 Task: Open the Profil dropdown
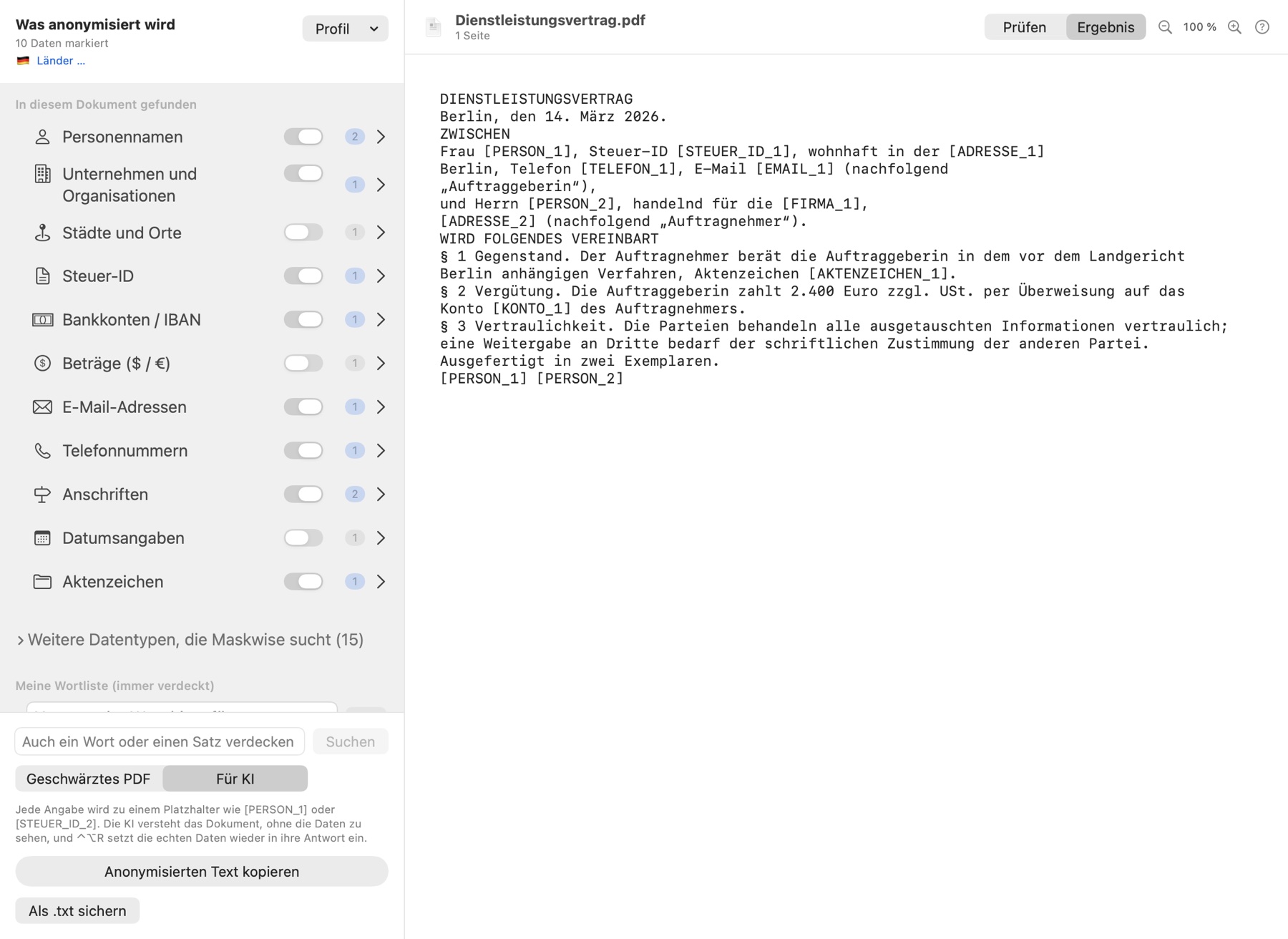pyautogui.click(x=346, y=29)
